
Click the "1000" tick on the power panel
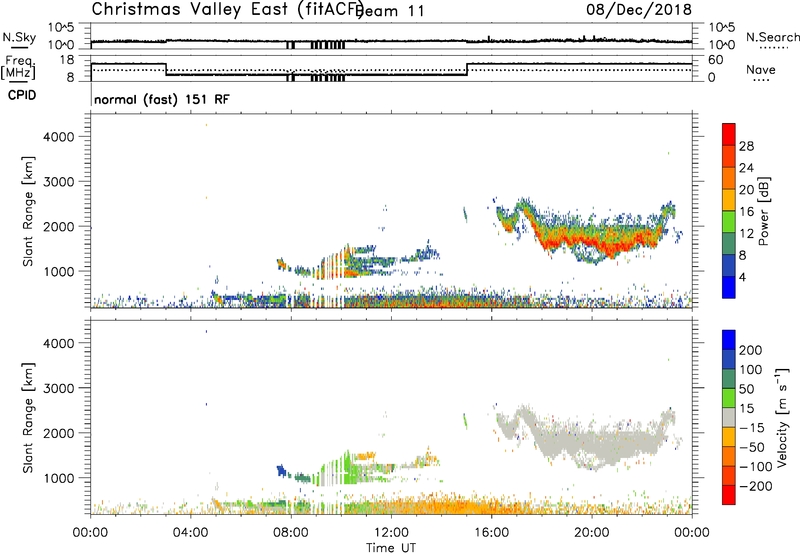[x=59, y=271]
